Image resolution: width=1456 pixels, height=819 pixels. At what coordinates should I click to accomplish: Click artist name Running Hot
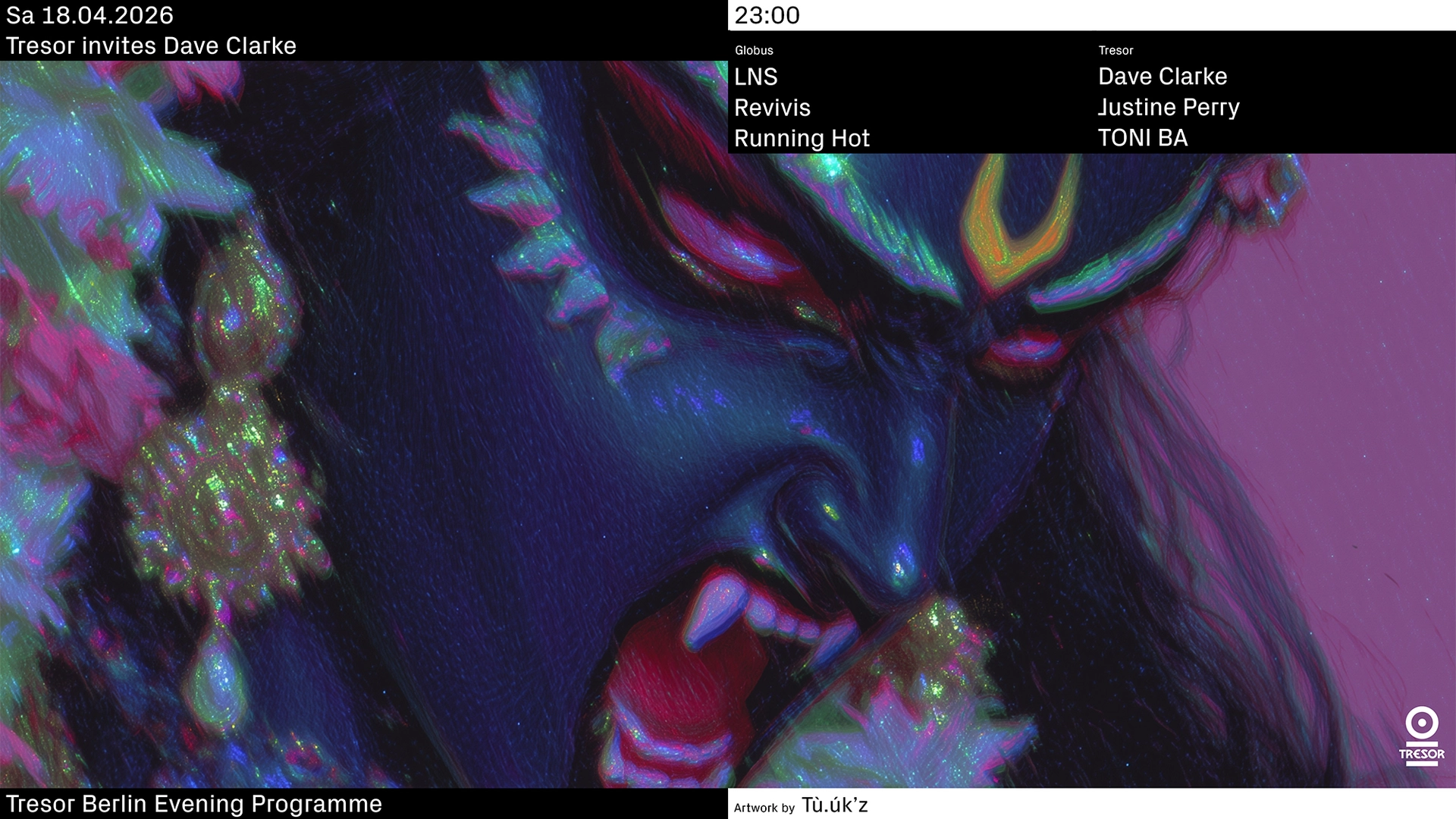(x=802, y=139)
